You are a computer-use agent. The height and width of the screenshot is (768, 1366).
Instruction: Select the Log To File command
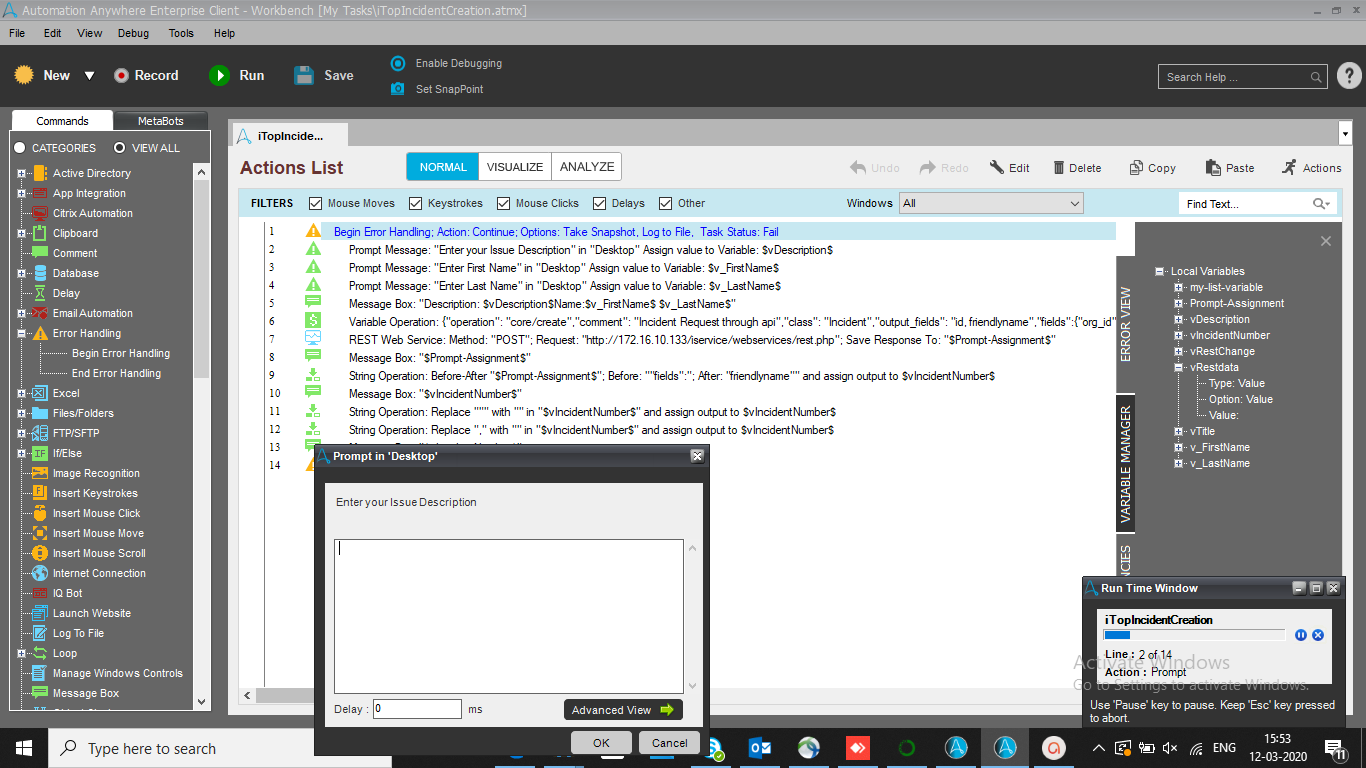[x=78, y=633]
